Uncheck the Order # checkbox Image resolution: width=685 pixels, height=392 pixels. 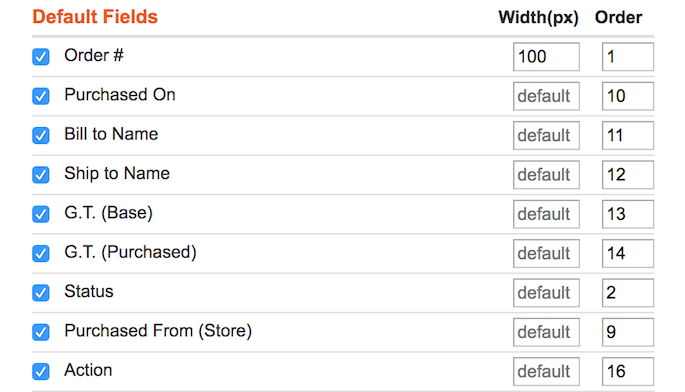(x=41, y=57)
